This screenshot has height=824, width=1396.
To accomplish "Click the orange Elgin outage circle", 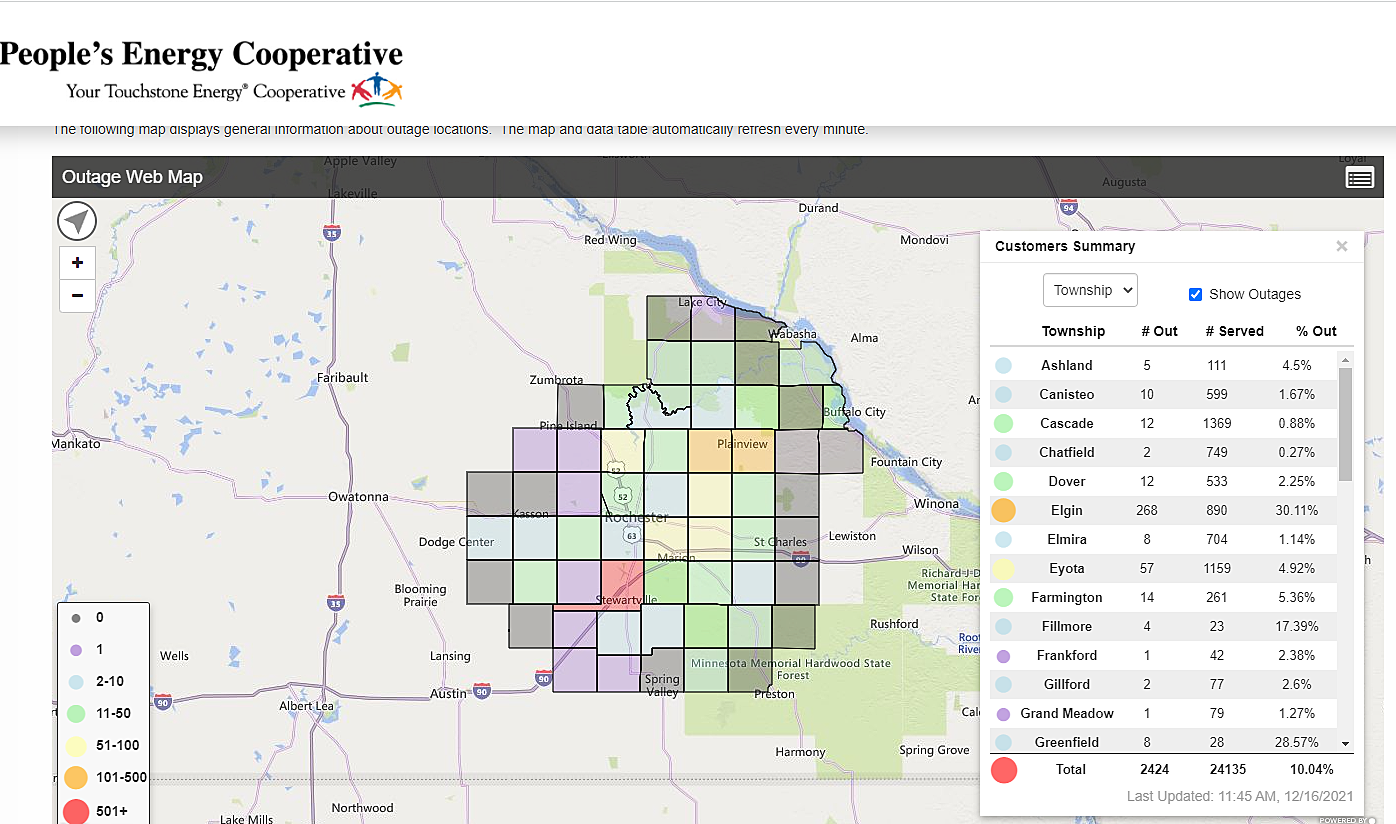I will tap(1003, 510).
